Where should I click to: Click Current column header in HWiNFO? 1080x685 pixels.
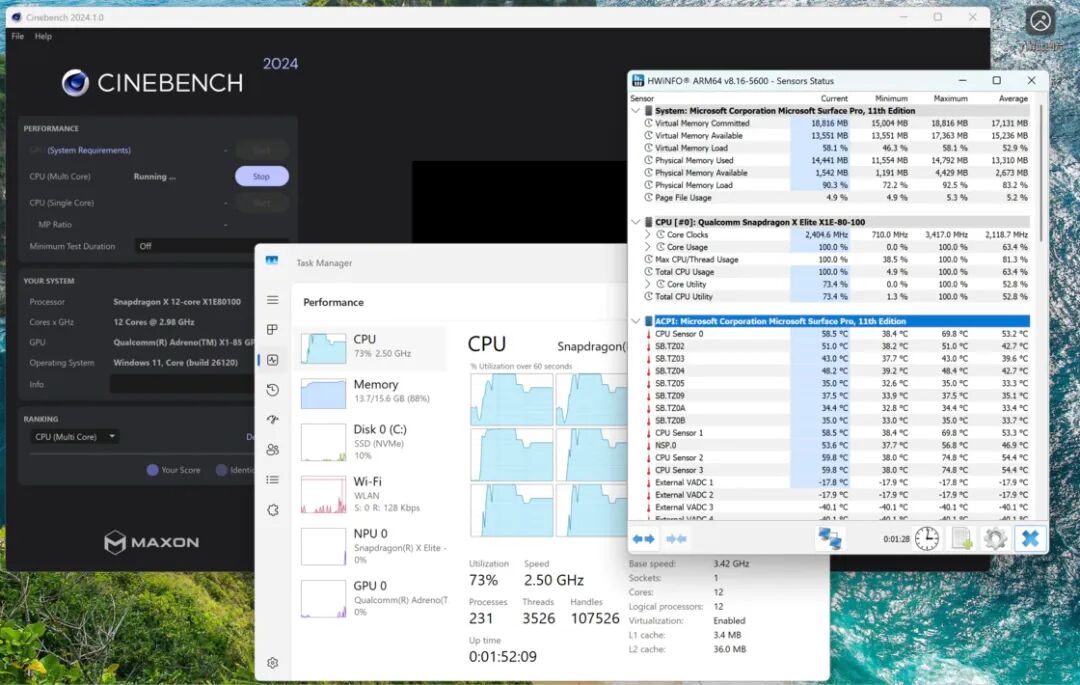834,98
